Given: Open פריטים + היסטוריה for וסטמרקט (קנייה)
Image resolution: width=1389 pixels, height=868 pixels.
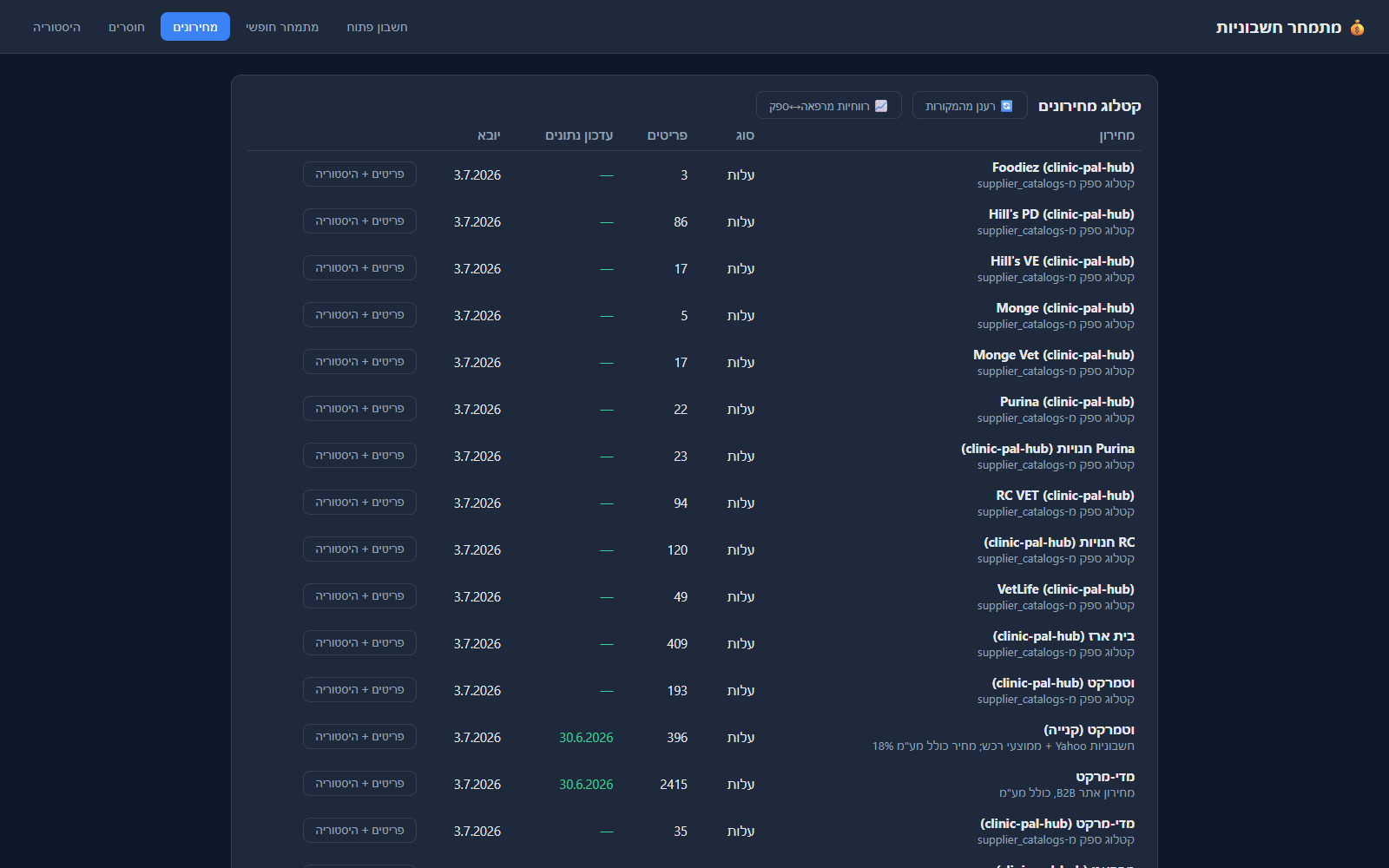Looking at the screenshot, I should coord(359,737).
